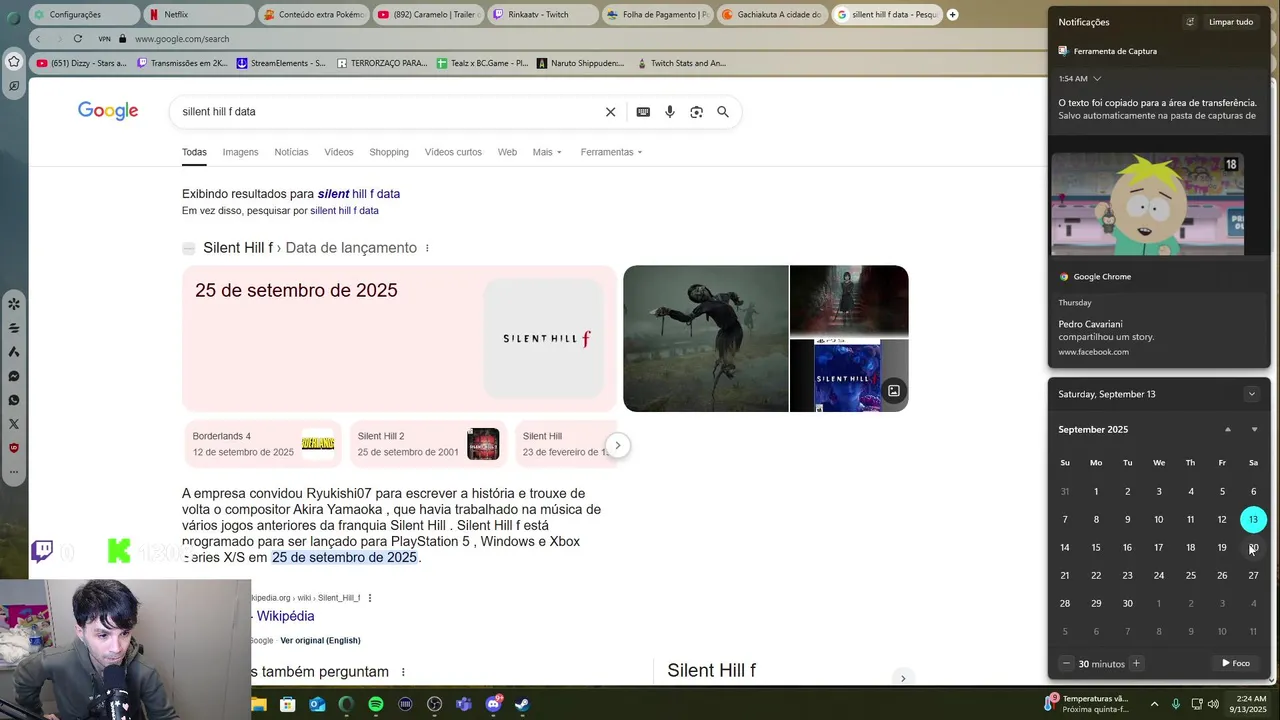Image resolution: width=1280 pixels, height=720 pixels.
Task: Switch to the Rinkaatv - Twitch browser tab
Action: click(543, 14)
